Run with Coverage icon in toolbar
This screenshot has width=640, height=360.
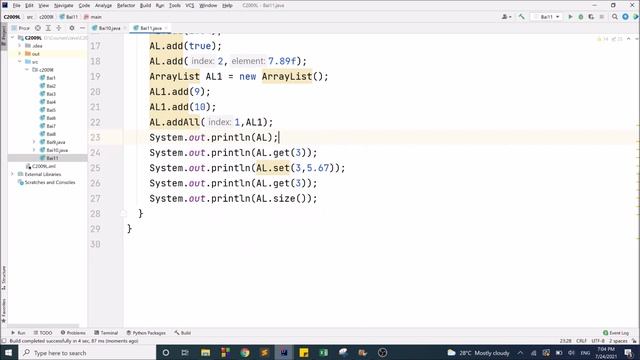click(591, 17)
